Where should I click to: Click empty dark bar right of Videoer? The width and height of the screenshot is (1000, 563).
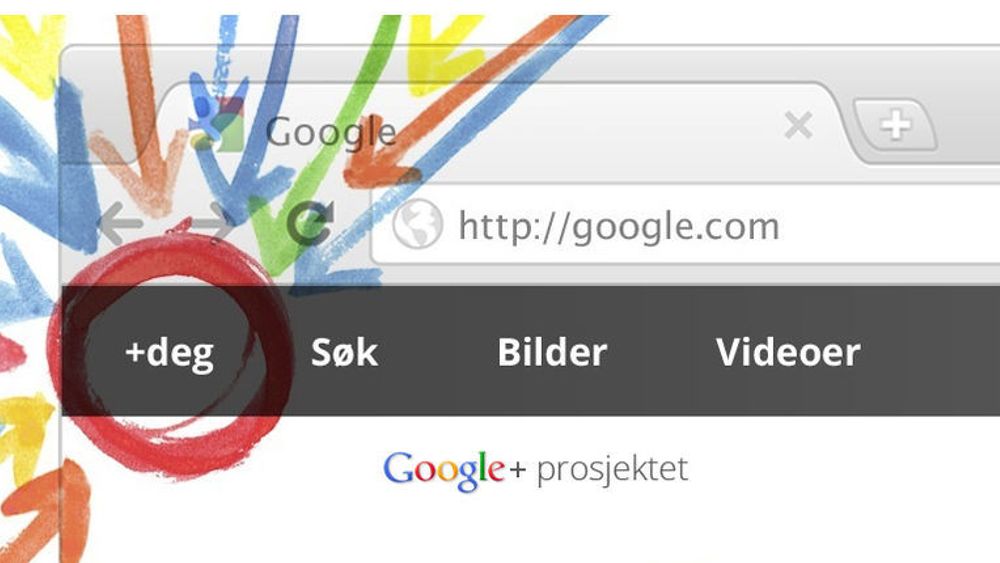point(931,352)
